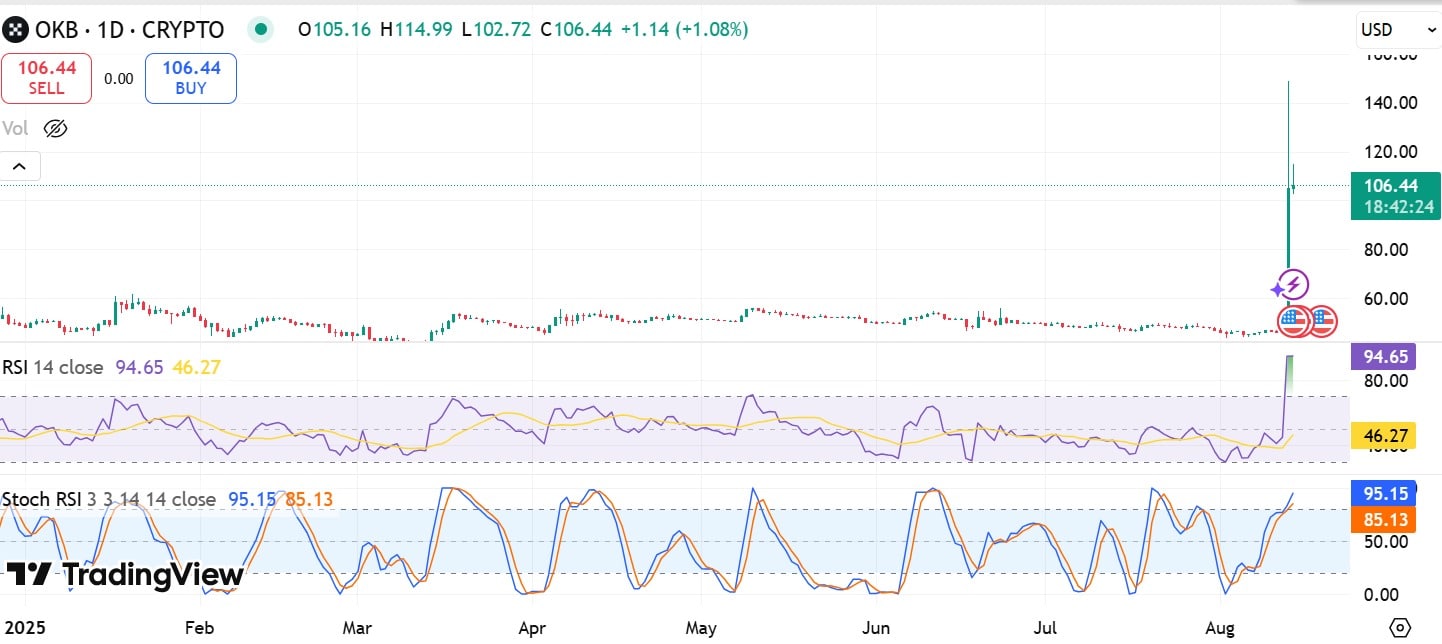The height and width of the screenshot is (644, 1442).
Task: Click the rightmost US flag event icon
Action: pyautogui.click(x=1322, y=321)
